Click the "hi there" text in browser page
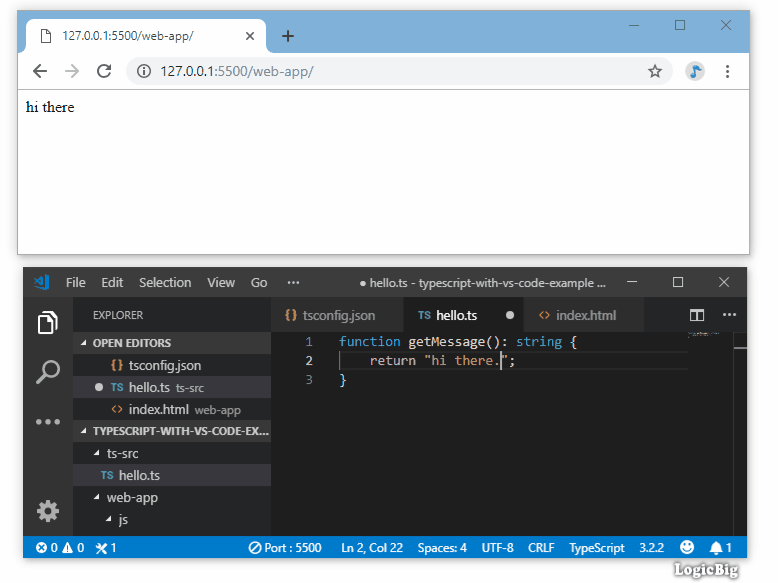The width and height of the screenshot is (778, 583). (50, 107)
